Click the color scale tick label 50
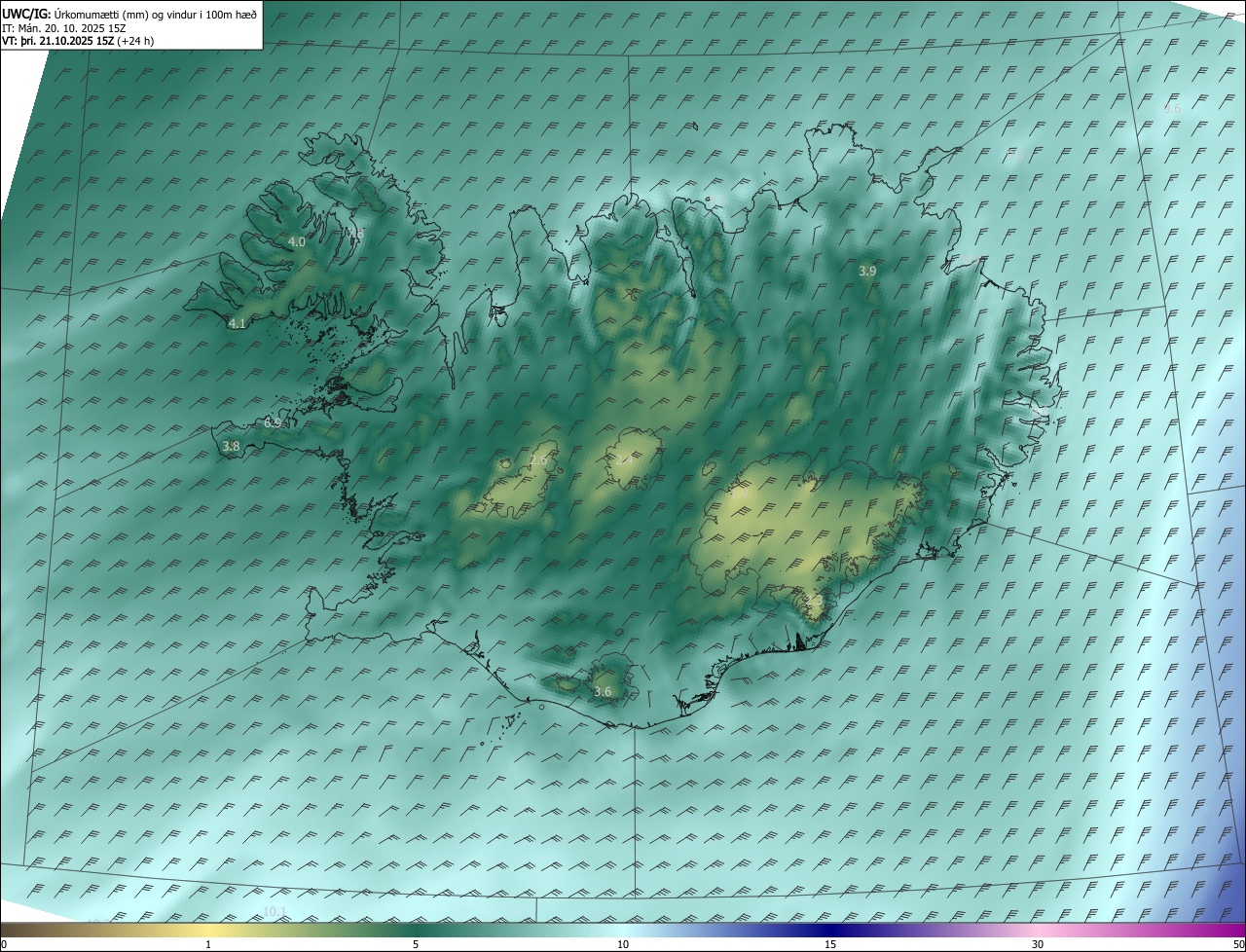Image resolution: width=1246 pixels, height=952 pixels. (1238, 944)
